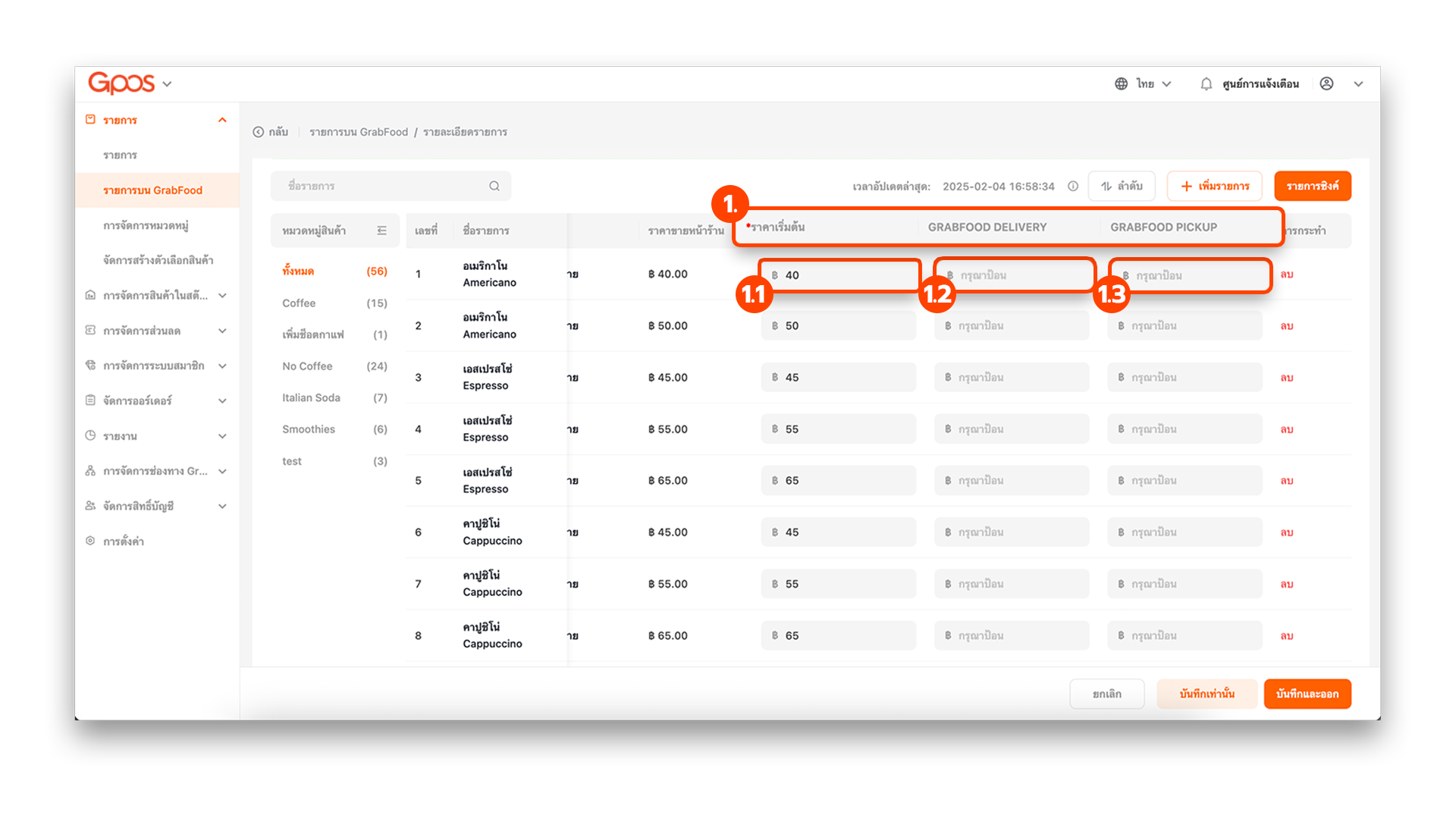Click the GRABFOOD DELIVERY column header

pyautogui.click(x=987, y=227)
